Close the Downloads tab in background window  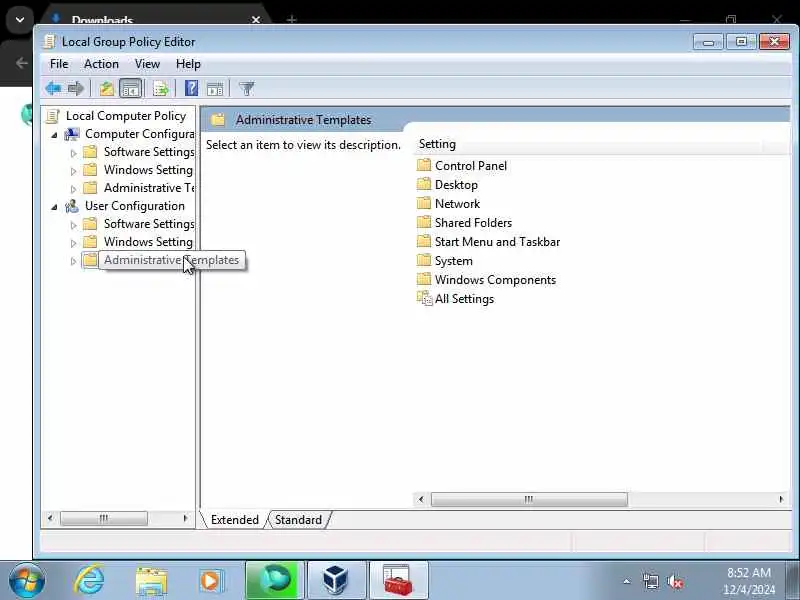[256, 20]
